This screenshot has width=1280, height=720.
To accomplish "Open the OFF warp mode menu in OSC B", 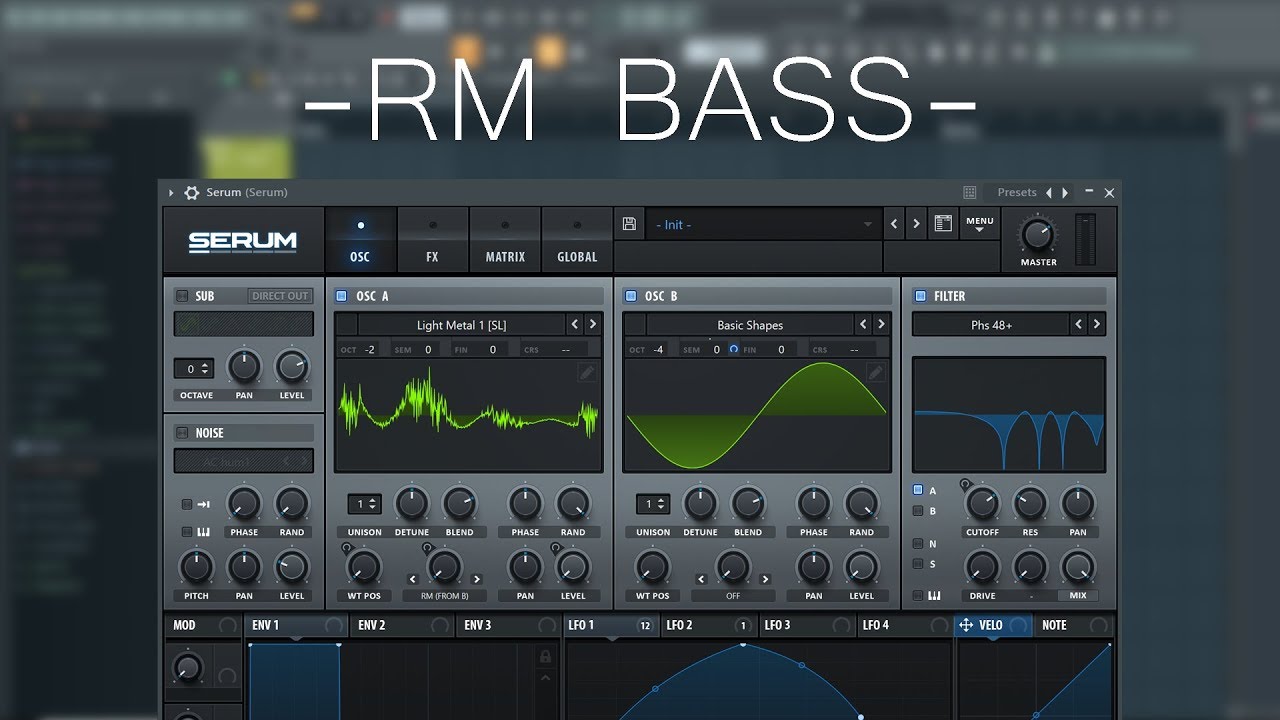I will [733, 596].
